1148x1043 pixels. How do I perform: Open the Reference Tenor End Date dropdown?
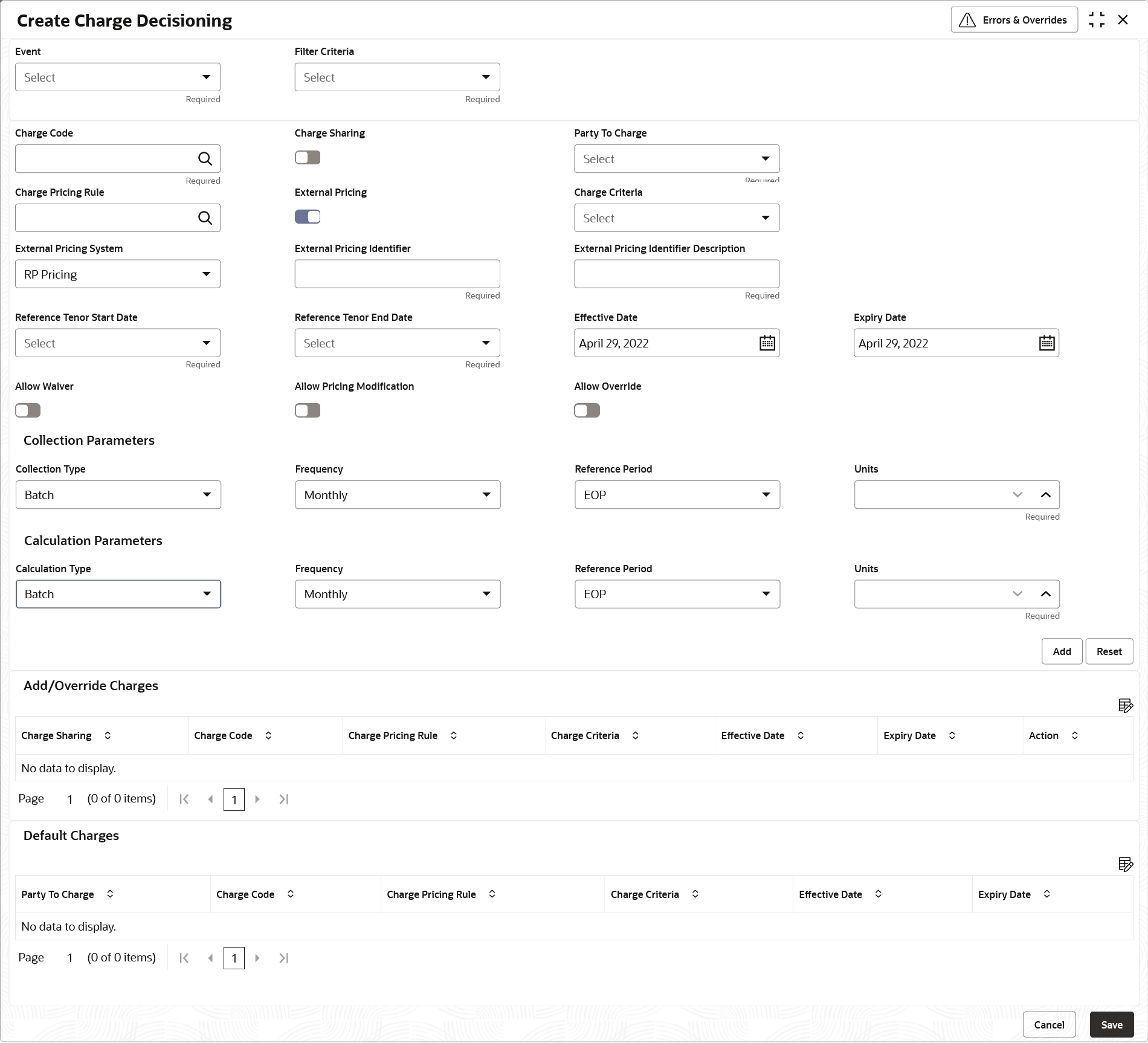point(397,343)
